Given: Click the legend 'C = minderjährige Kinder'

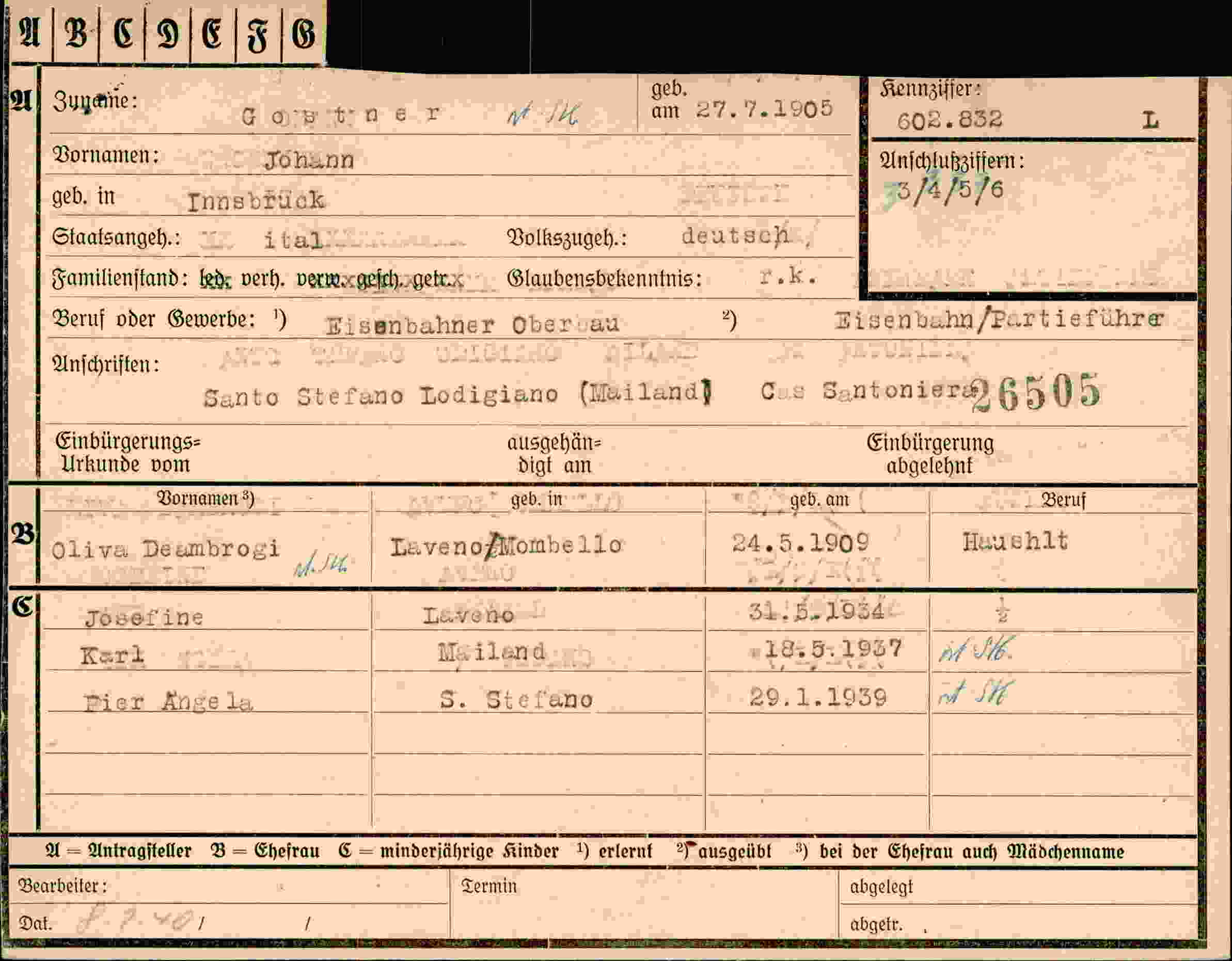Looking at the screenshot, I should (449, 851).
